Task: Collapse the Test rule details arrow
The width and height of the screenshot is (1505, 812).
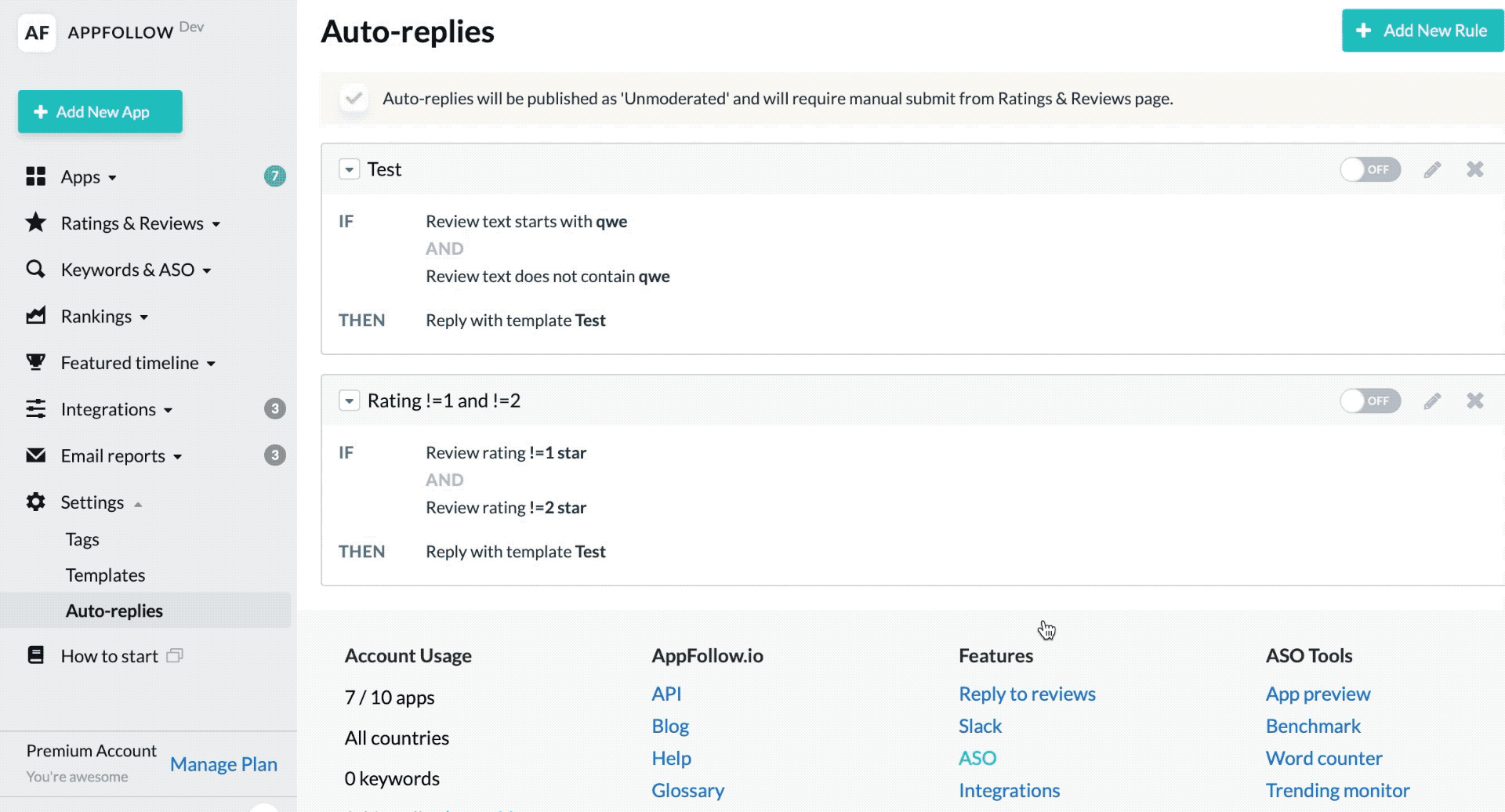Action: click(349, 169)
